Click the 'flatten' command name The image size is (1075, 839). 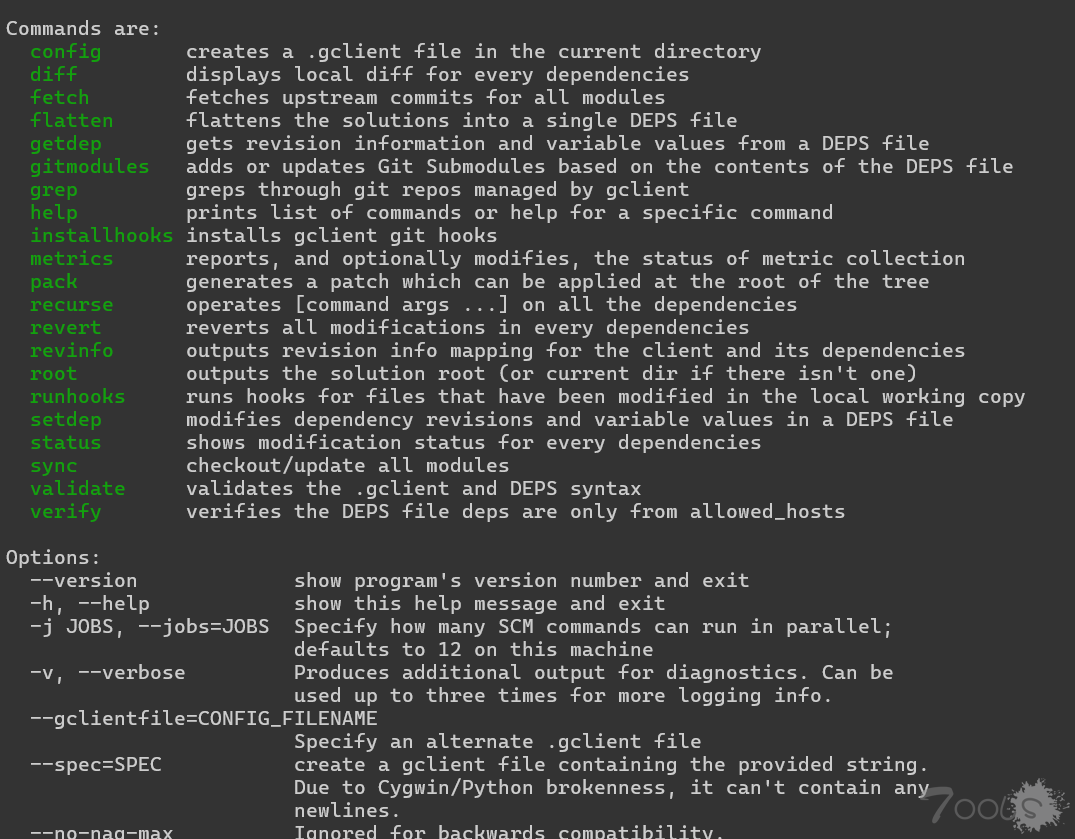coord(71,120)
